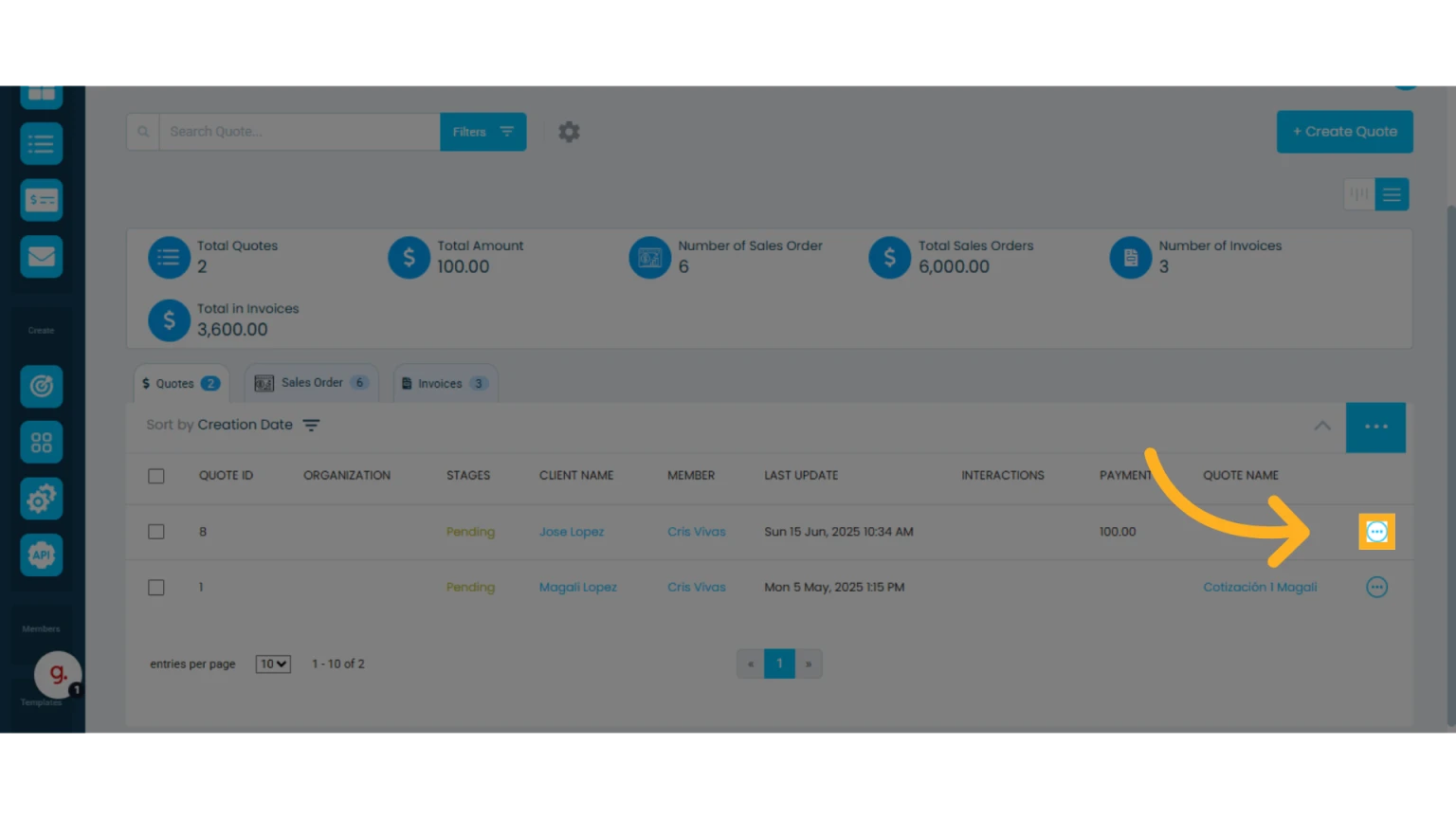Switch to the list view toggle icon
1456x819 pixels.
point(1392,194)
